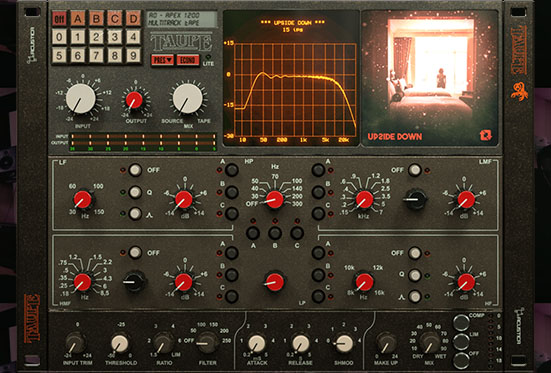The image size is (551, 373).
Task: Click the LP filter knob
Action: [275, 282]
